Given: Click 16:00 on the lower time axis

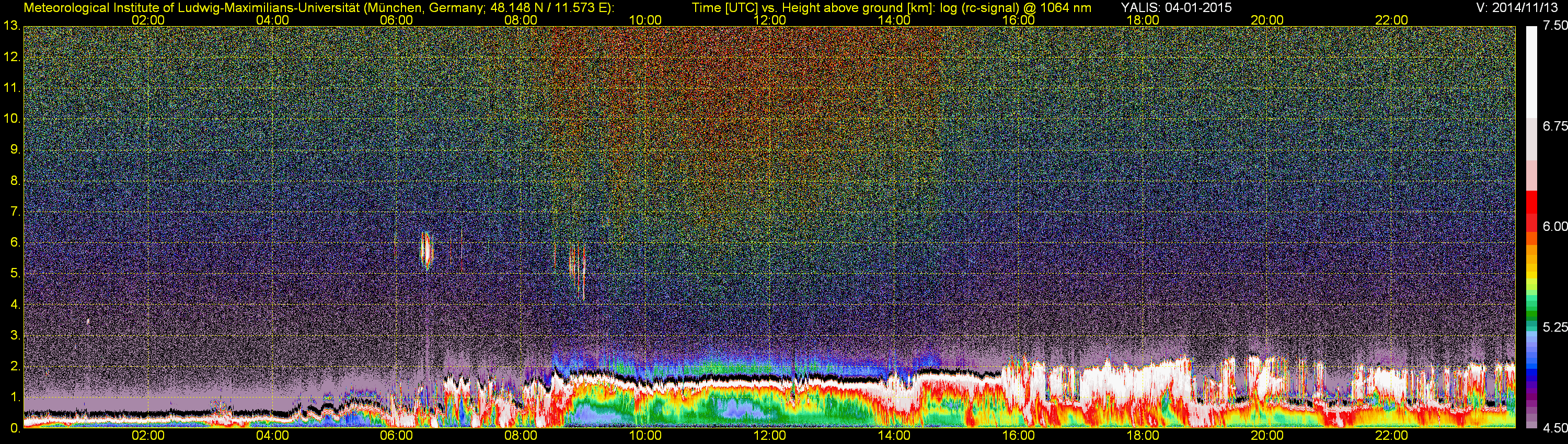Looking at the screenshot, I should [x=1018, y=436].
